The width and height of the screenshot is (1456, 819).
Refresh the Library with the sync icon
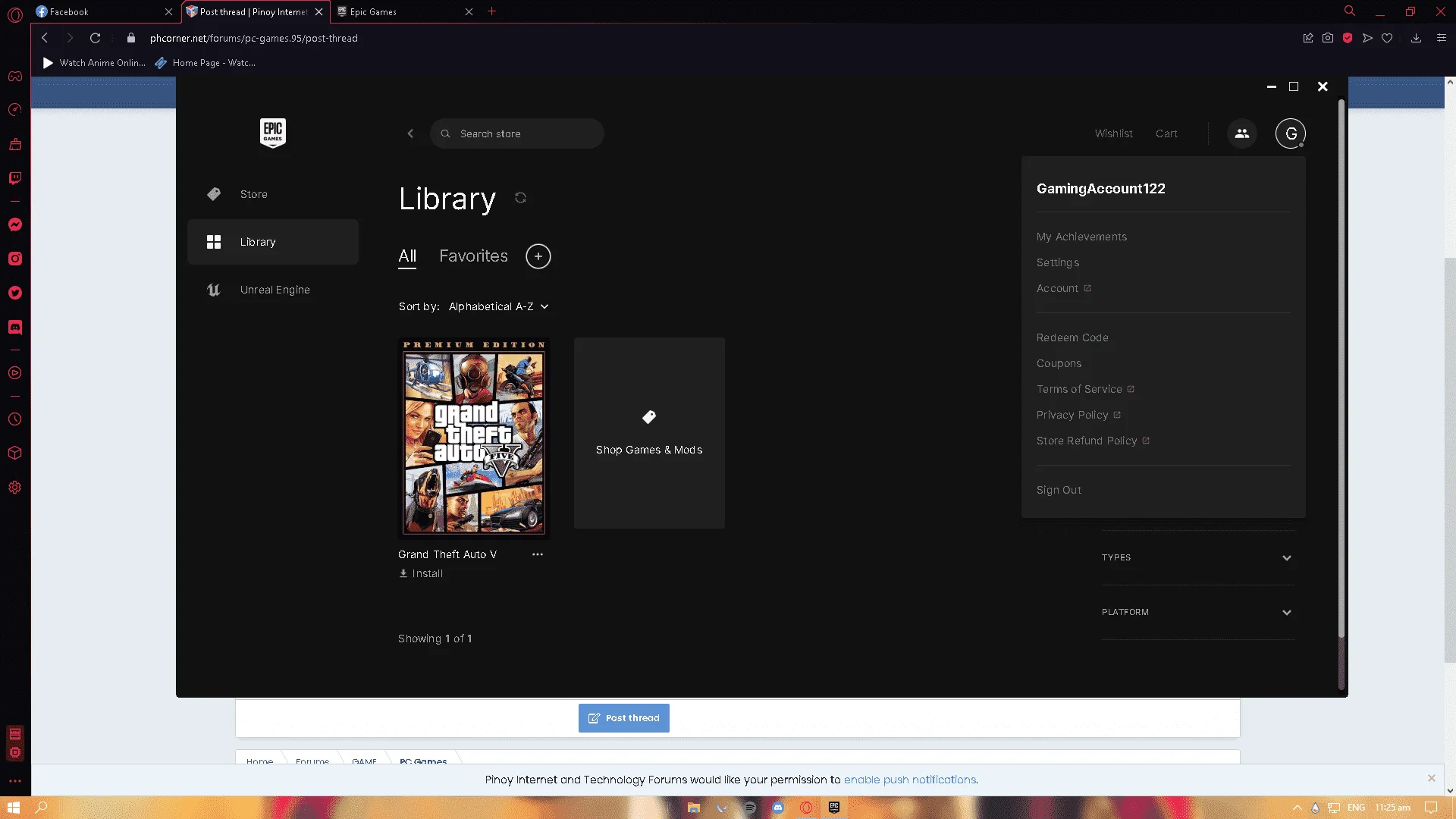click(x=520, y=198)
